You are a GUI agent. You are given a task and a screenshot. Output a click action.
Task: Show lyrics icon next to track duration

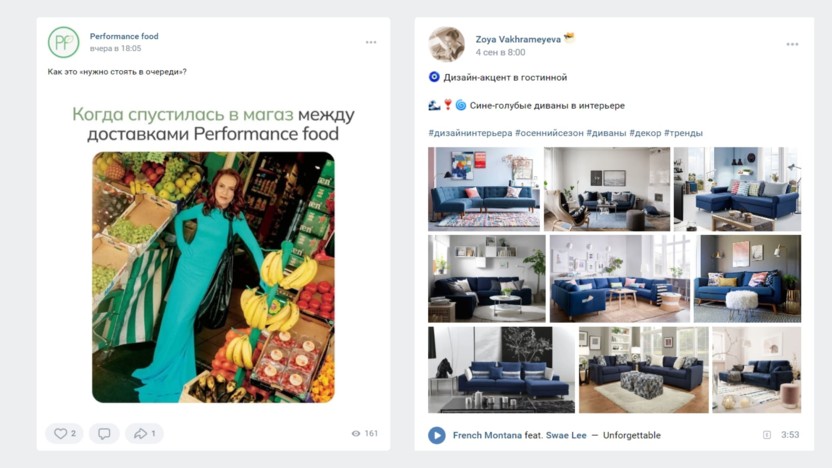pyautogui.click(x=767, y=435)
